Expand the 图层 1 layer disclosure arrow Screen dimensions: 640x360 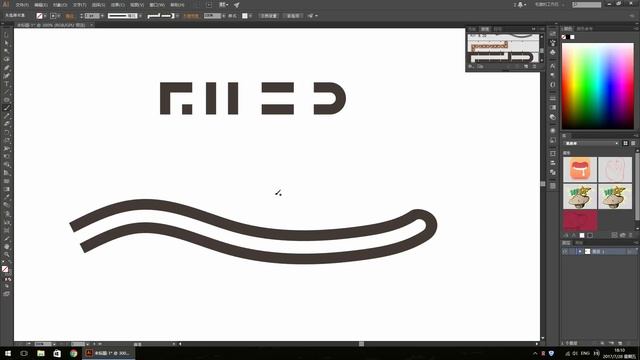pyautogui.click(x=580, y=251)
